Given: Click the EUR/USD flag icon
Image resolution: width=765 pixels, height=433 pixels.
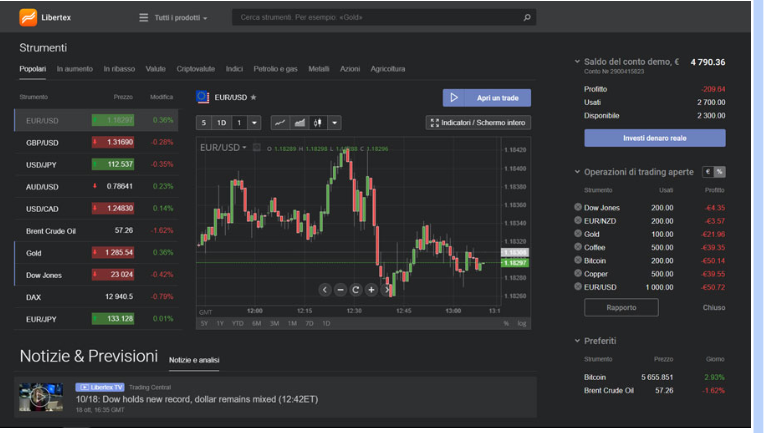Looking at the screenshot, I should (202, 97).
